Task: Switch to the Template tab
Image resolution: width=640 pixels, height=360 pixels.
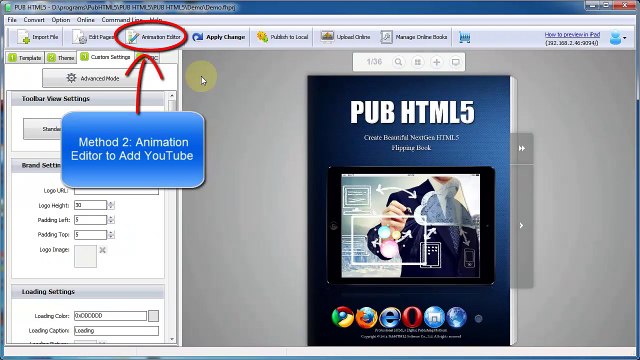Action: [25, 58]
